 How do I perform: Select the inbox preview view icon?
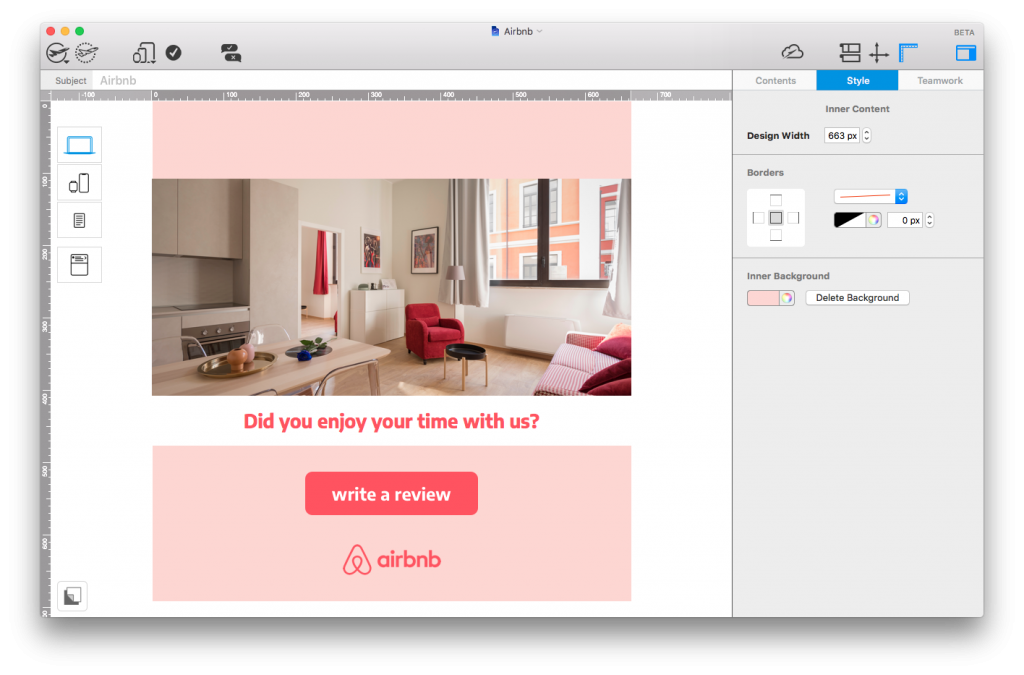point(80,264)
